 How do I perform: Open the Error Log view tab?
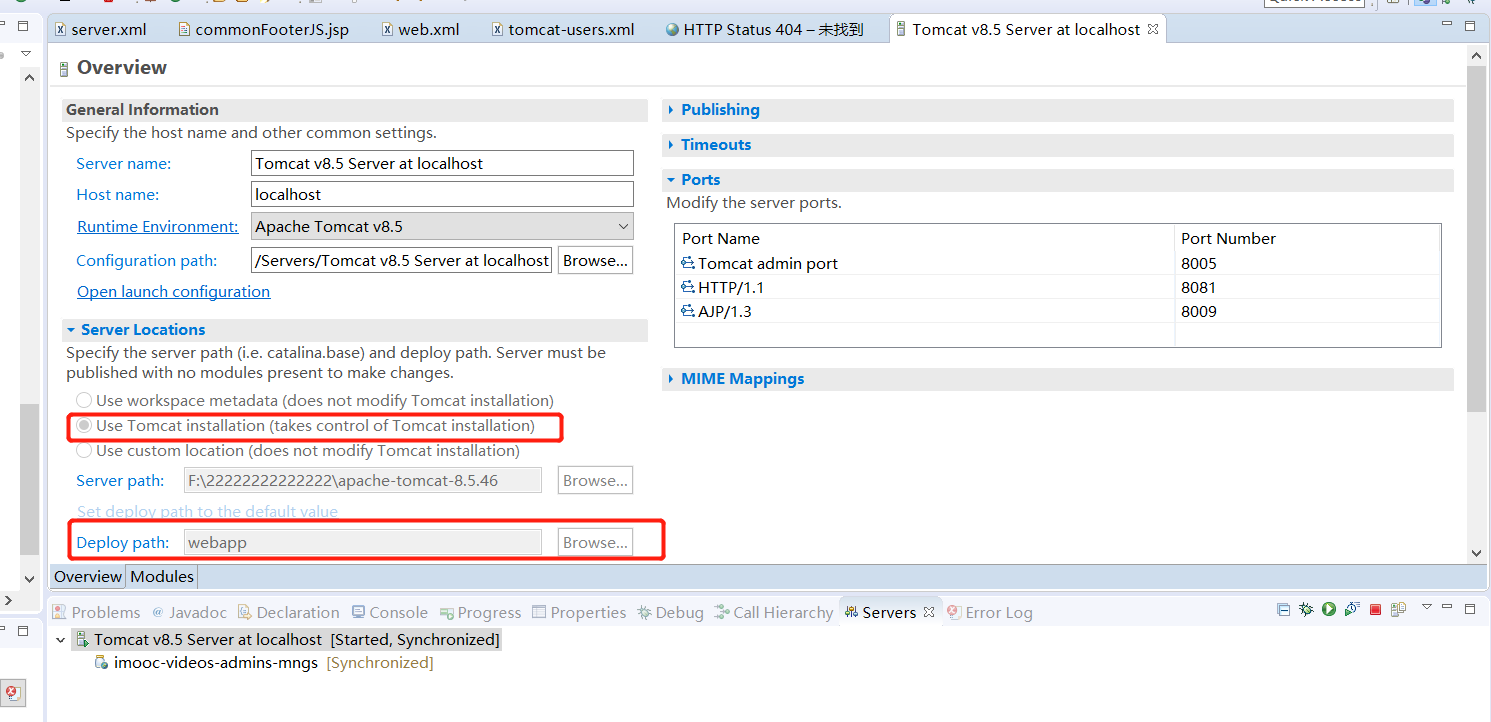(990, 612)
